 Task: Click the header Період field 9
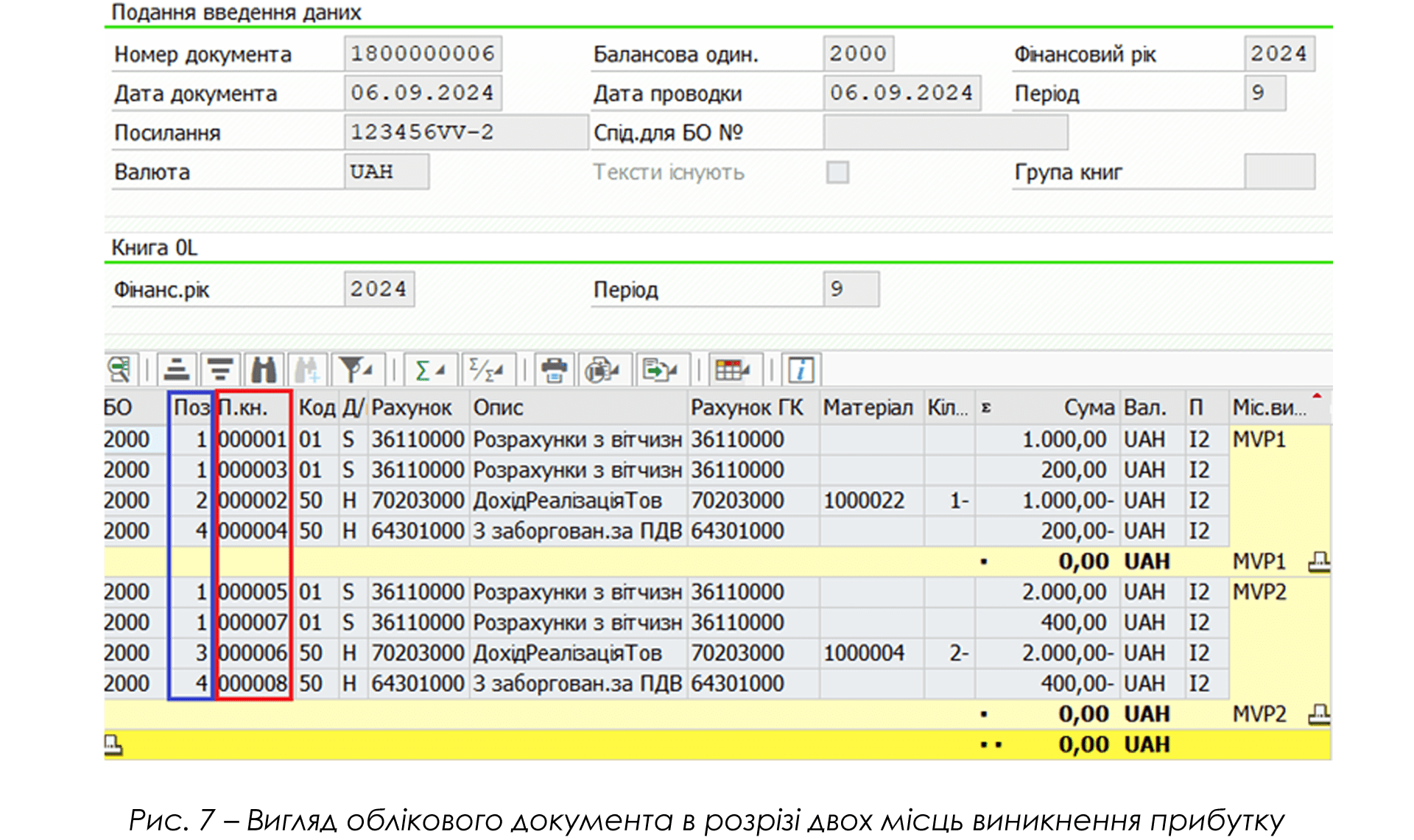pyautogui.click(x=1264, y=93)
